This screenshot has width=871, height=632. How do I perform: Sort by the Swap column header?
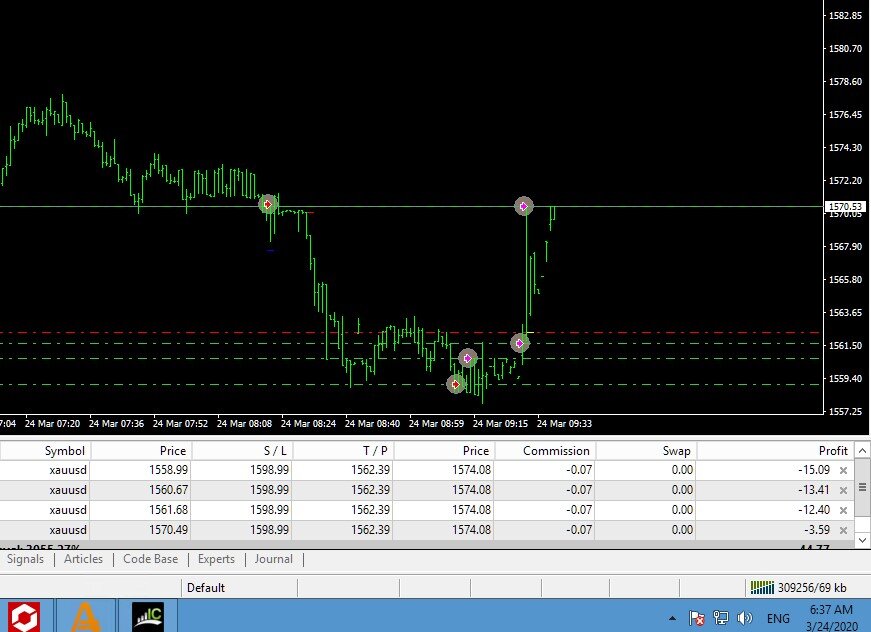(646, 450)
